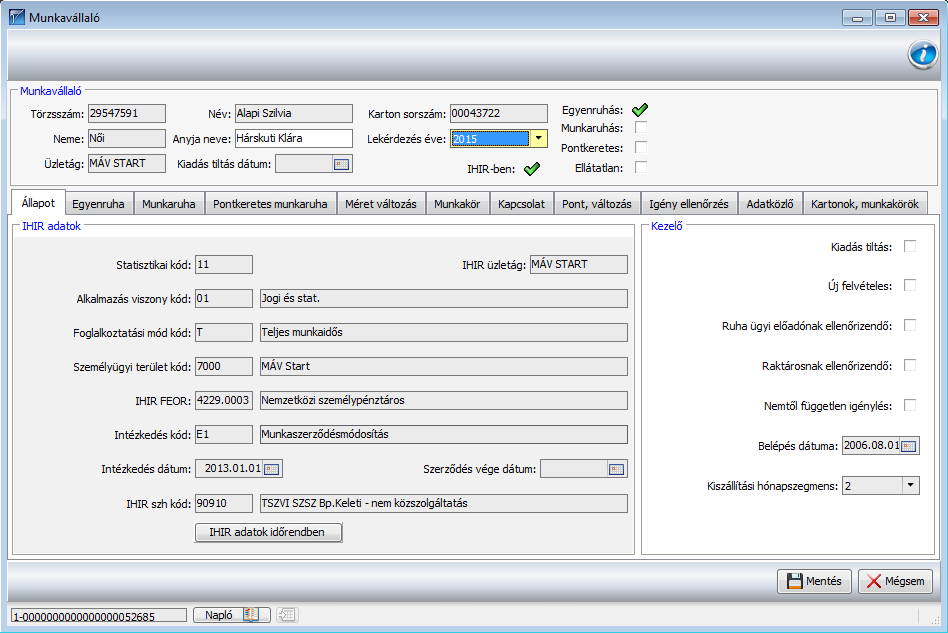Screen dimensions: 948x633
Task: Cancel with the Mégsem button
Action: pos(895,581)
